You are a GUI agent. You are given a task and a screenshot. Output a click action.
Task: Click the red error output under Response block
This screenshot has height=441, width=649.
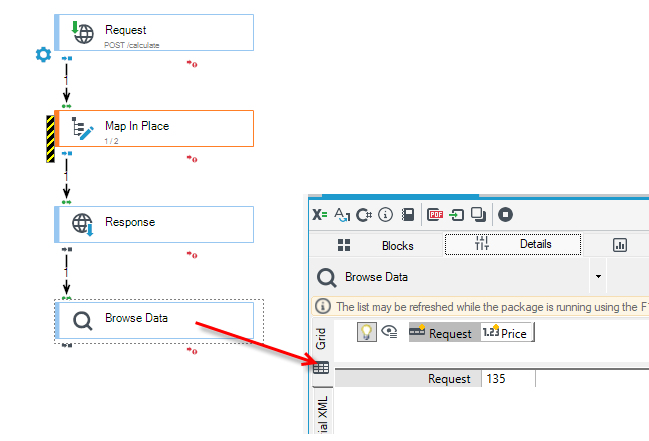(x=192, y=255)
